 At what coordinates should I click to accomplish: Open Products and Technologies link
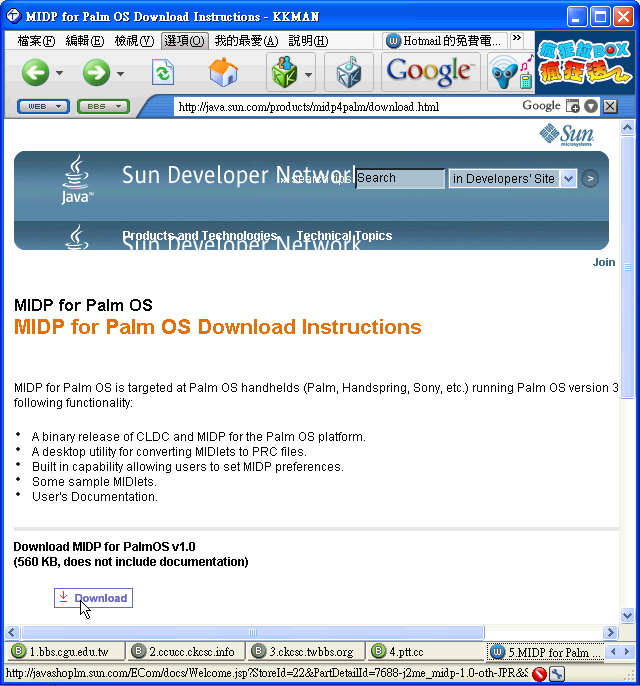(x=200, y=235)
